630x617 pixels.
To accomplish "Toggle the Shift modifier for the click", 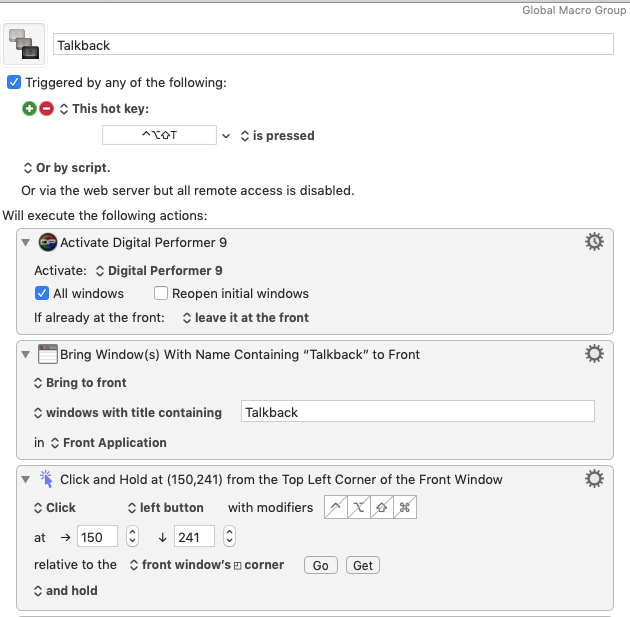I will 382,507.
